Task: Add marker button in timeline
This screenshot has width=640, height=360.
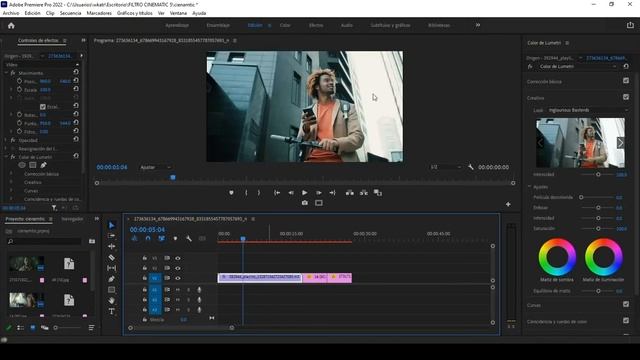Action: click(175, 238)
